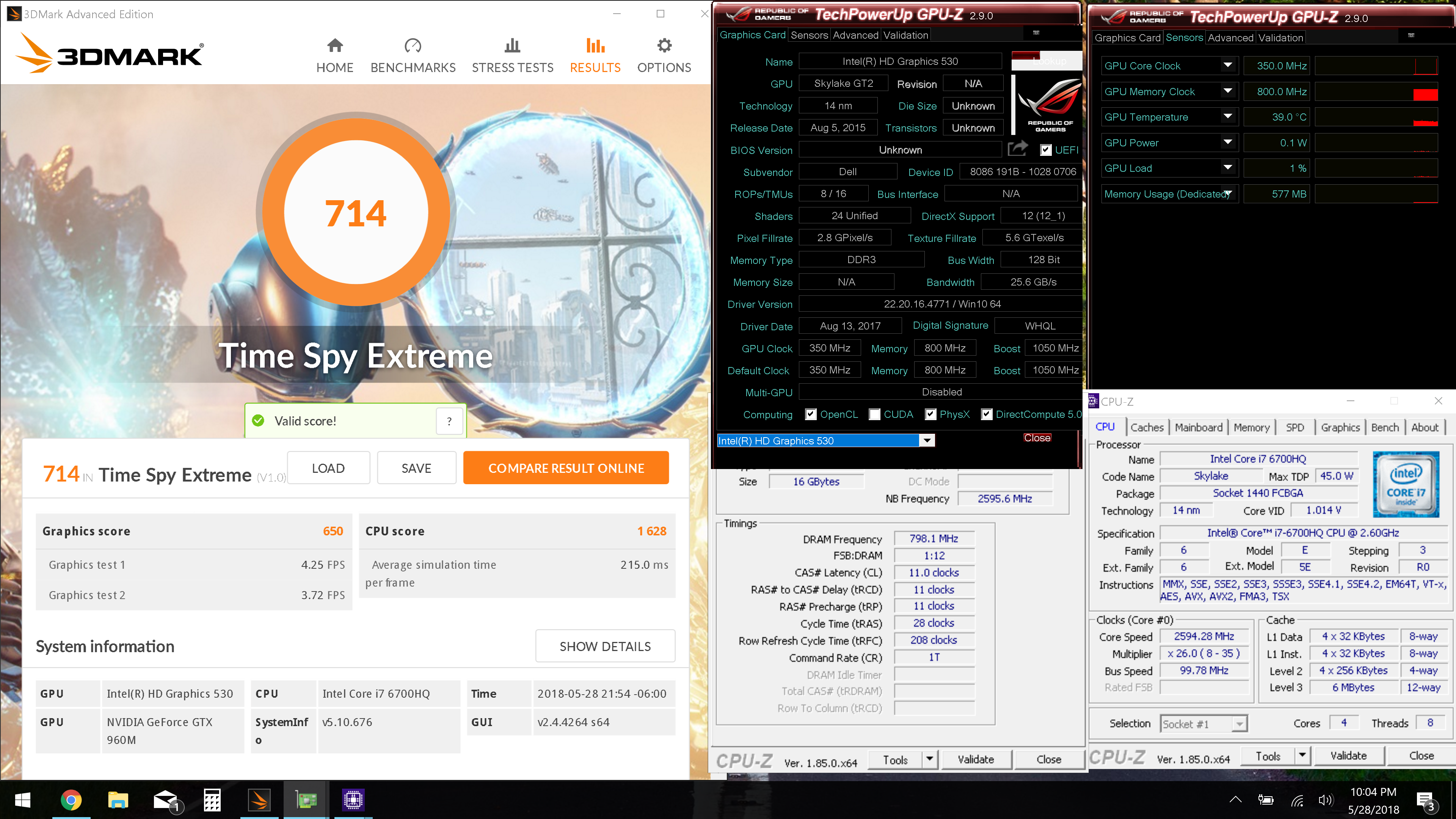The height and width of the screenshot is (819, 1456).
Task: Switch to Graphics Card tab in right GPU-Z window
Action: click(1127, 38)
